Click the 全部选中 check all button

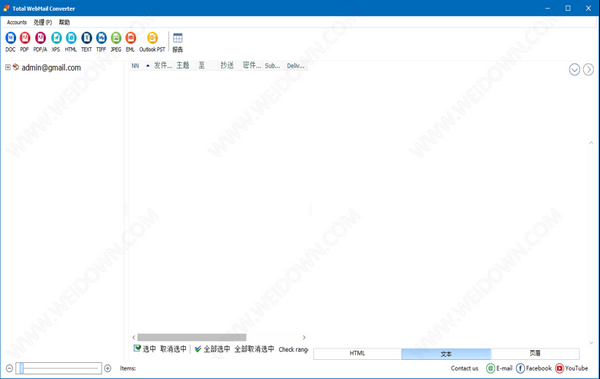(212, 349)
